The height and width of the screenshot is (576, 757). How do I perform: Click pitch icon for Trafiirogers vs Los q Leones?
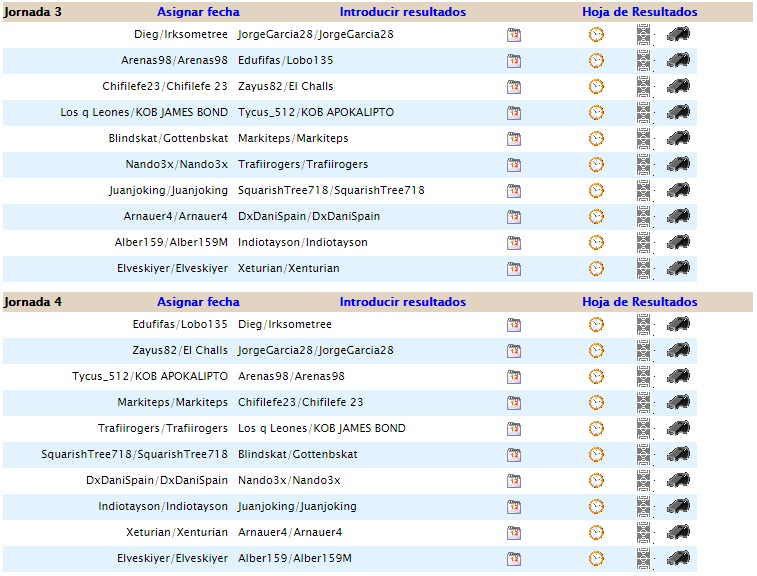(x=643, y=429)
